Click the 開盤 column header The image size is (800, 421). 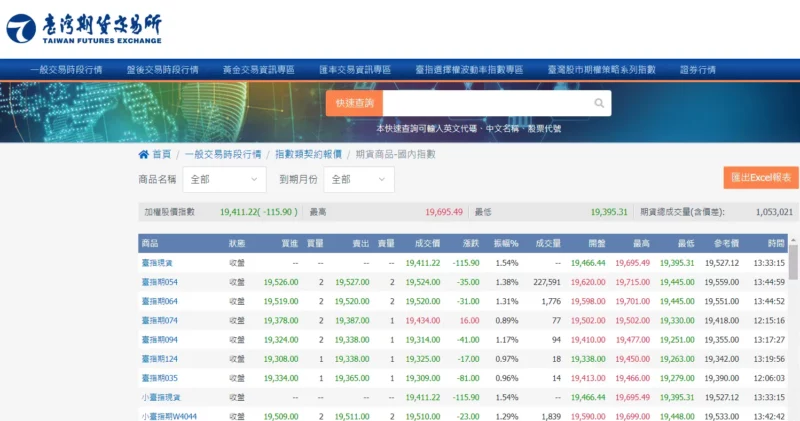597,243
